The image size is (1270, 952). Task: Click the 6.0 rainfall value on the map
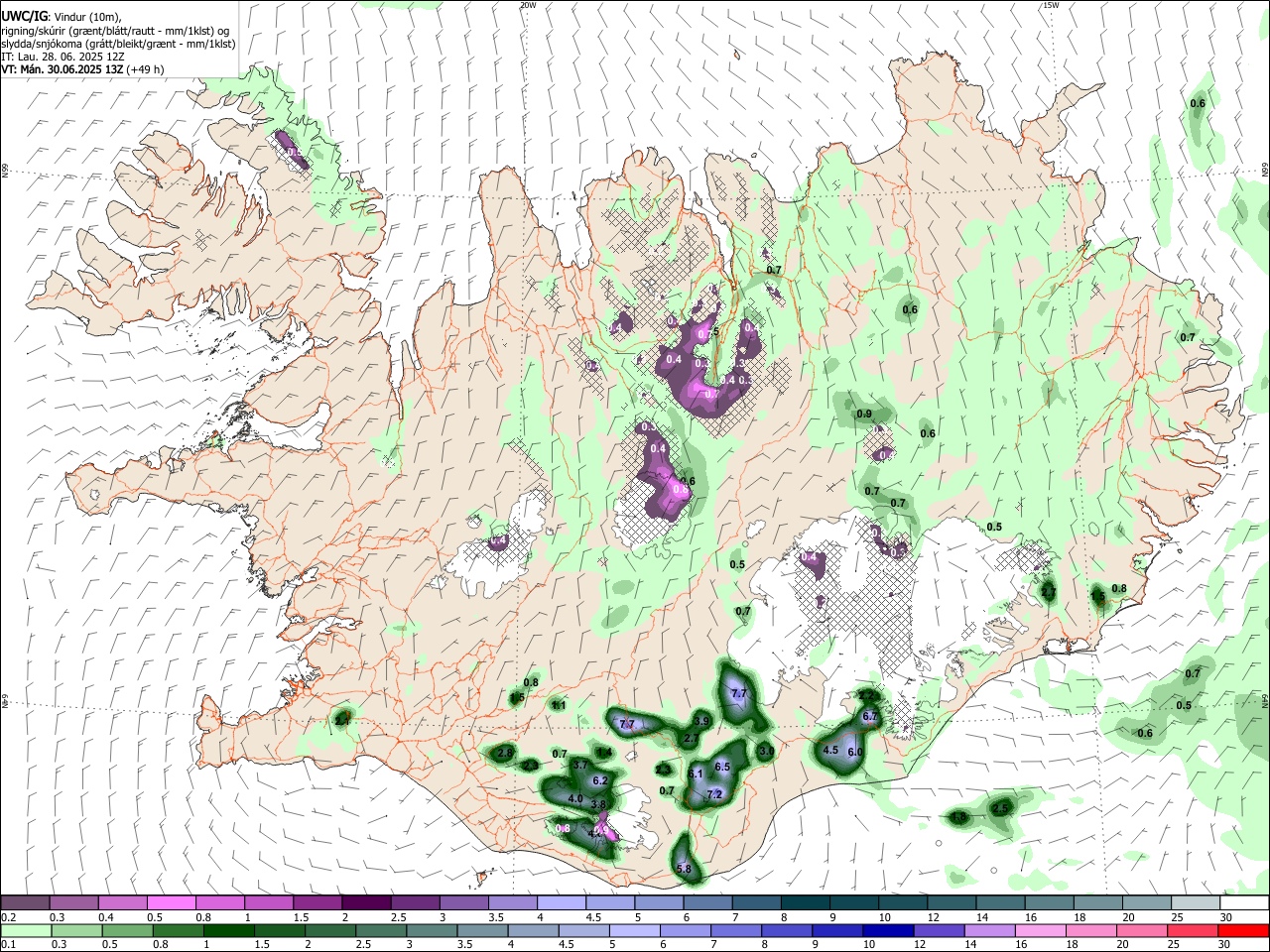pos(855,753)
